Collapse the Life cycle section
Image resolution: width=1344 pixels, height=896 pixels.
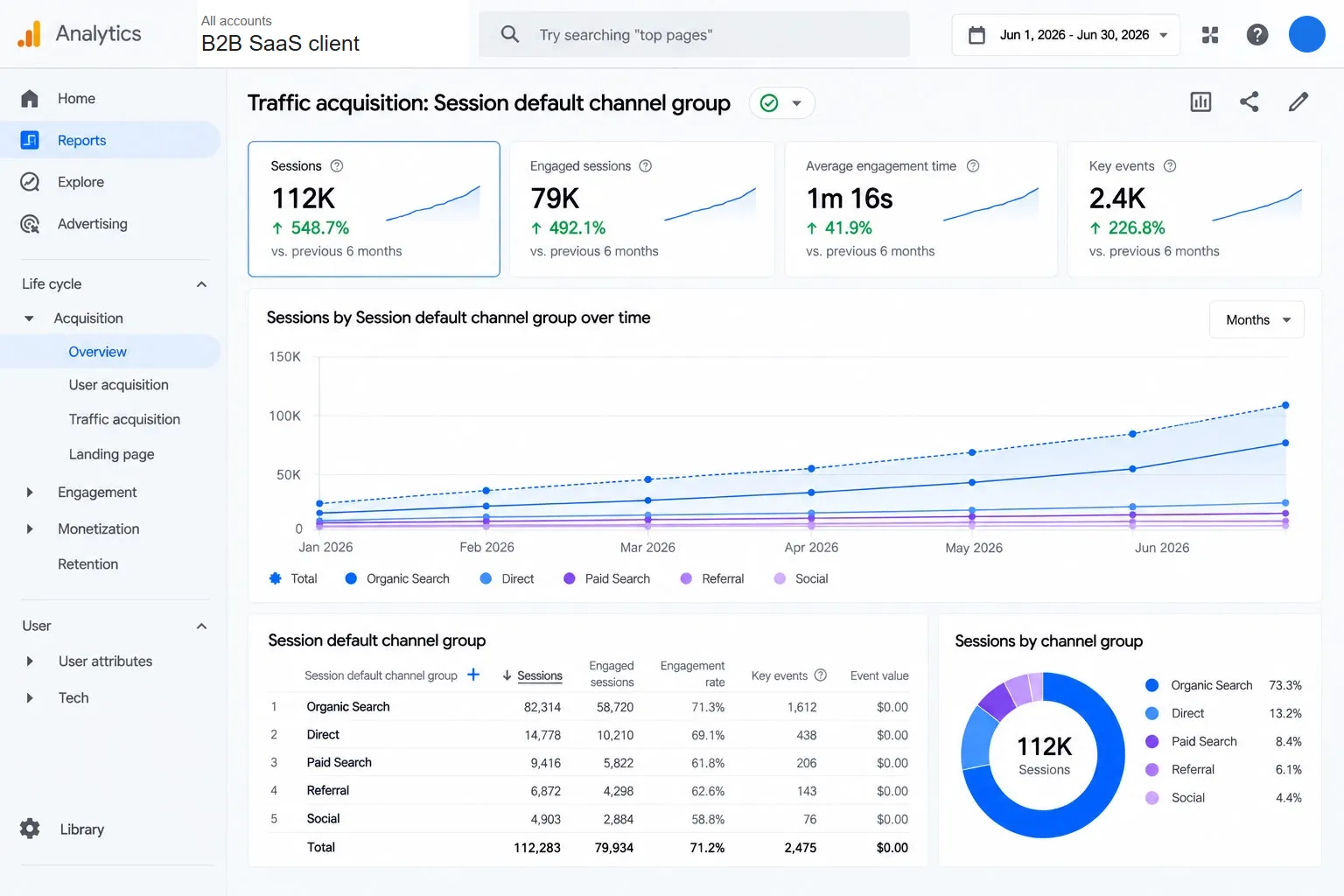tap(202, 284)
